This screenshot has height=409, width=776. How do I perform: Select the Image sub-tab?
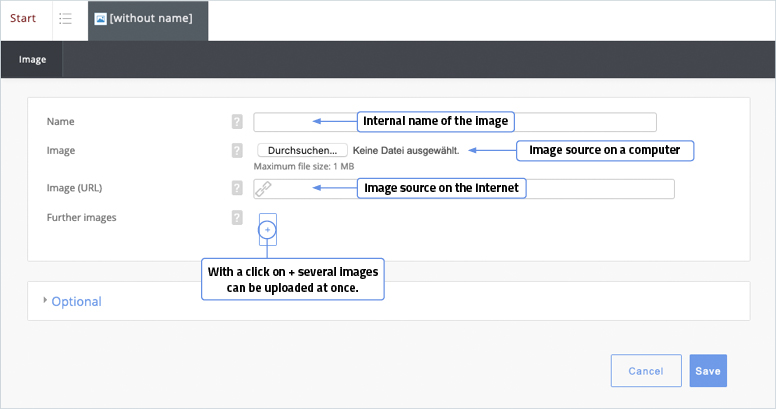(32, 60)
